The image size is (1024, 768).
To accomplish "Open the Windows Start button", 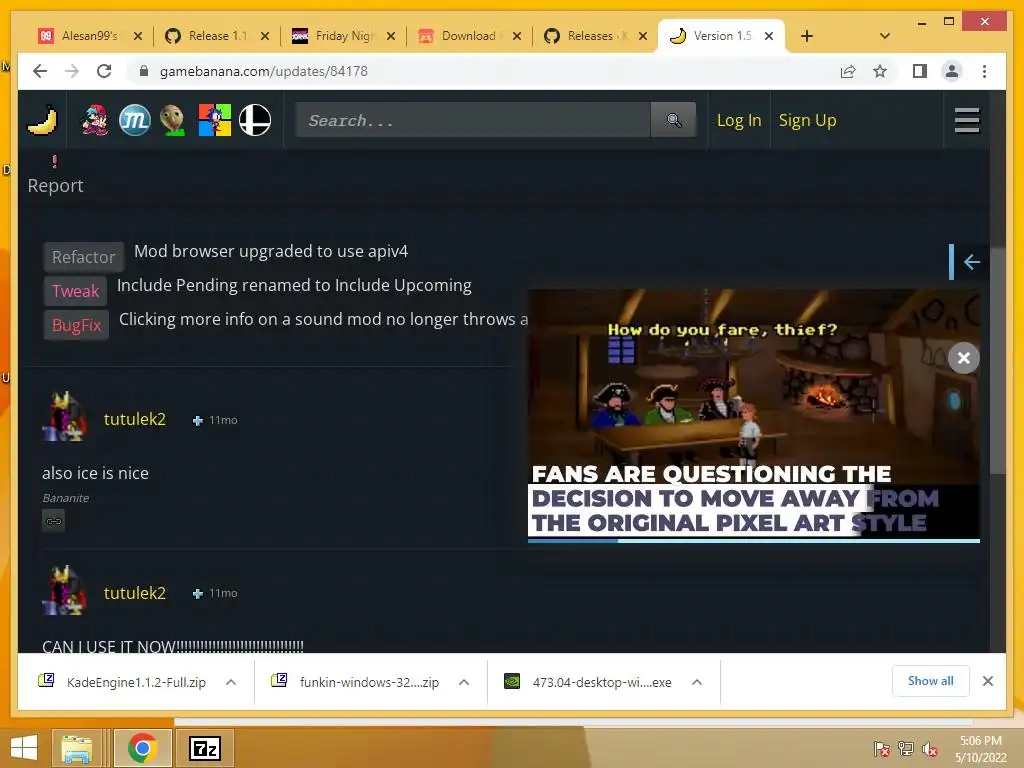I will pos(25,748).
